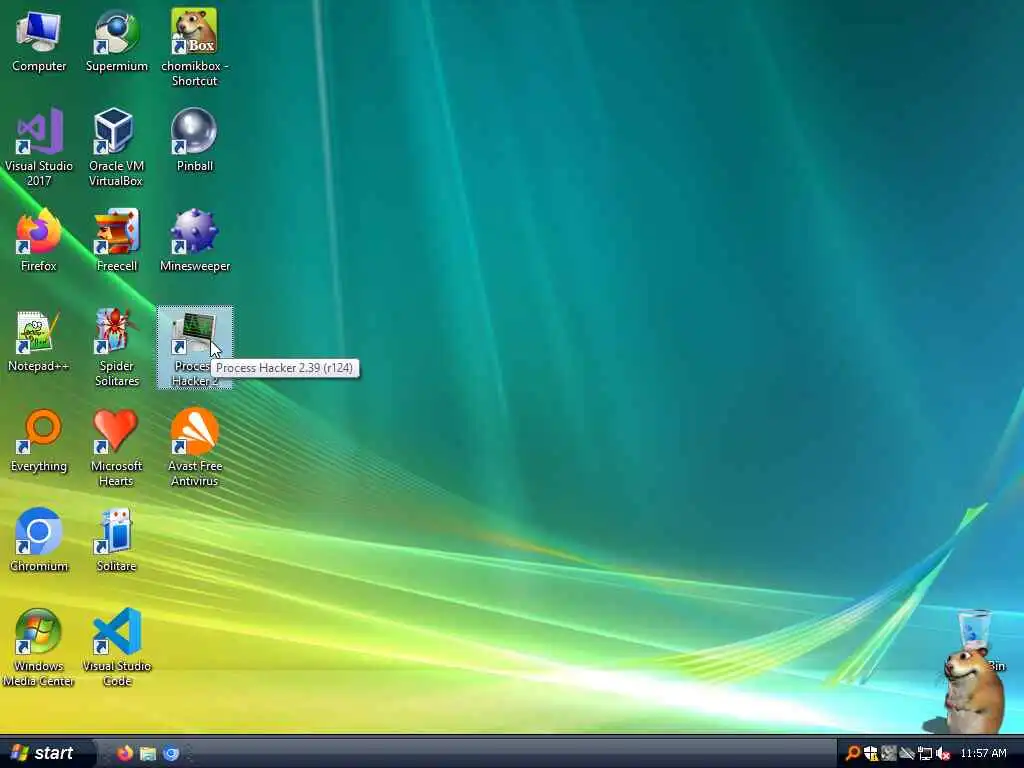This screenshot has height=768, width=1024.
Task: Click the 11:57 AM taskbar clock
Action: point(984,754)
